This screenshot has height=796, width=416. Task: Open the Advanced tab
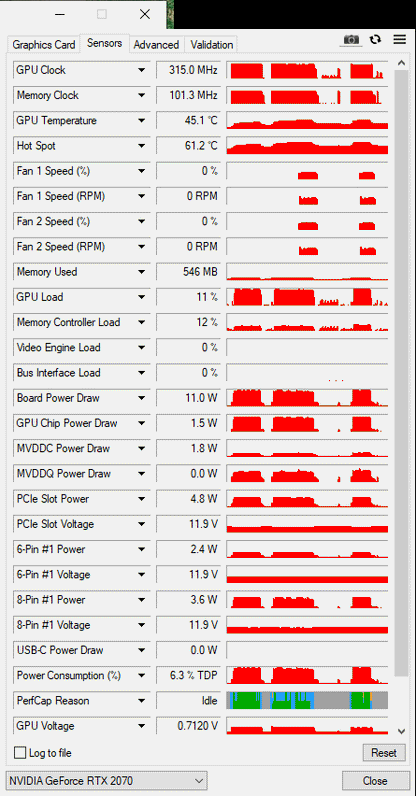coord(156,45)
